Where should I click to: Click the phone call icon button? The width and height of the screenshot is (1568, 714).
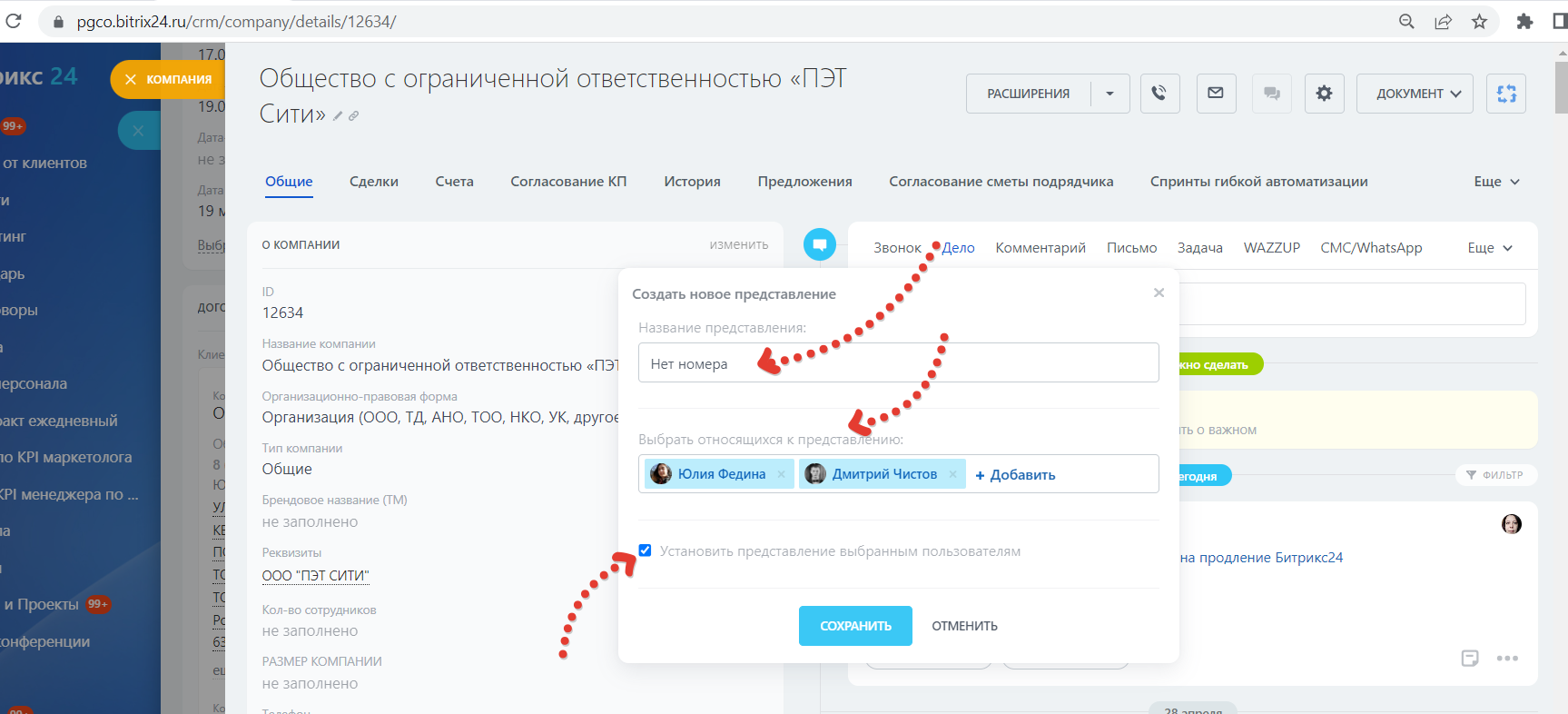click(x=1159, y=93)
